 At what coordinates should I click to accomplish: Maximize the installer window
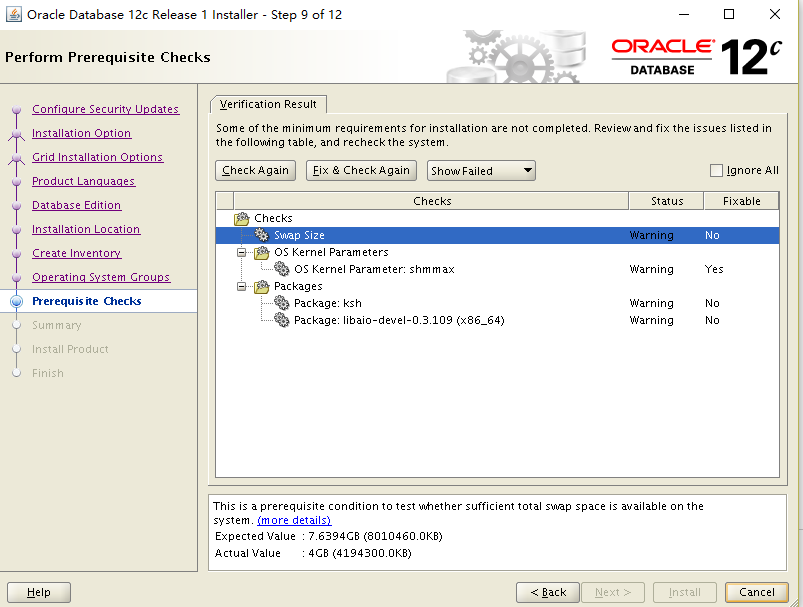(729, 14)
